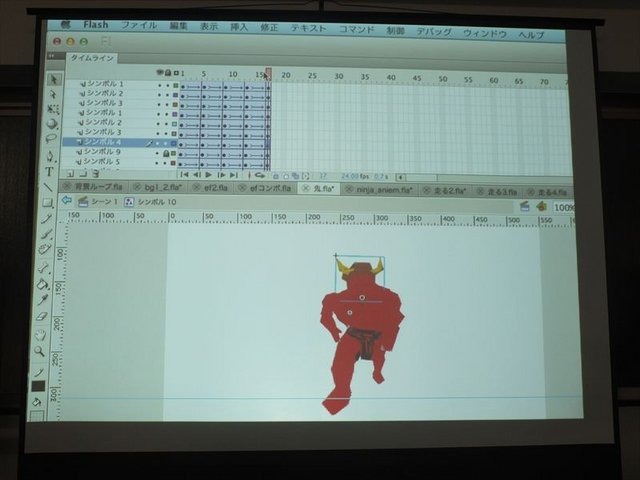Viewport: 640px width, 480px height.
Task: Toggle lock dot of シンボル 4 layer
Action: pyautogui.click(x=165, y=144)
